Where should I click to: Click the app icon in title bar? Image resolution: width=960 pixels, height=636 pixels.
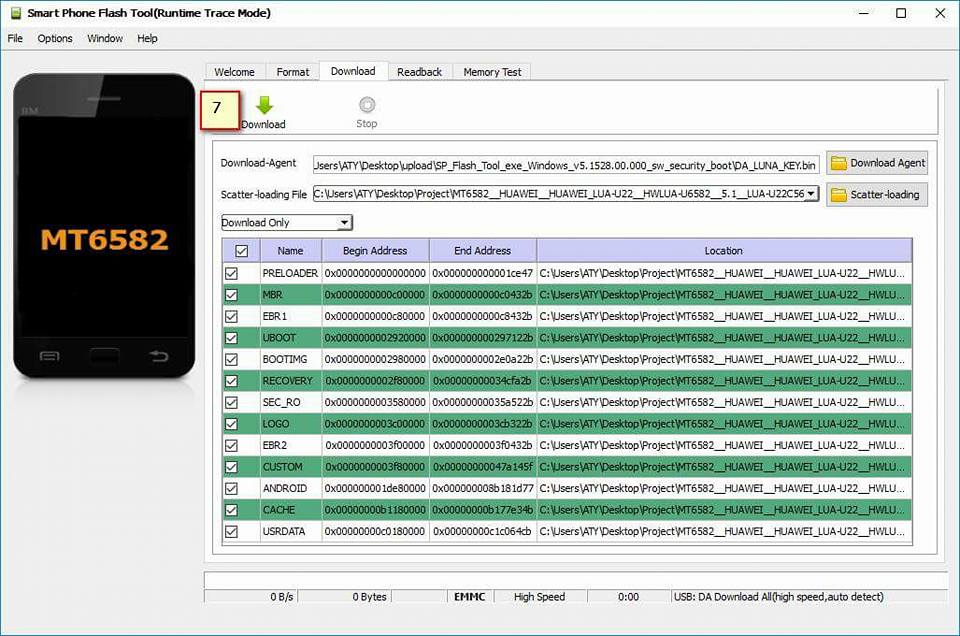click(x=16, y=13)
